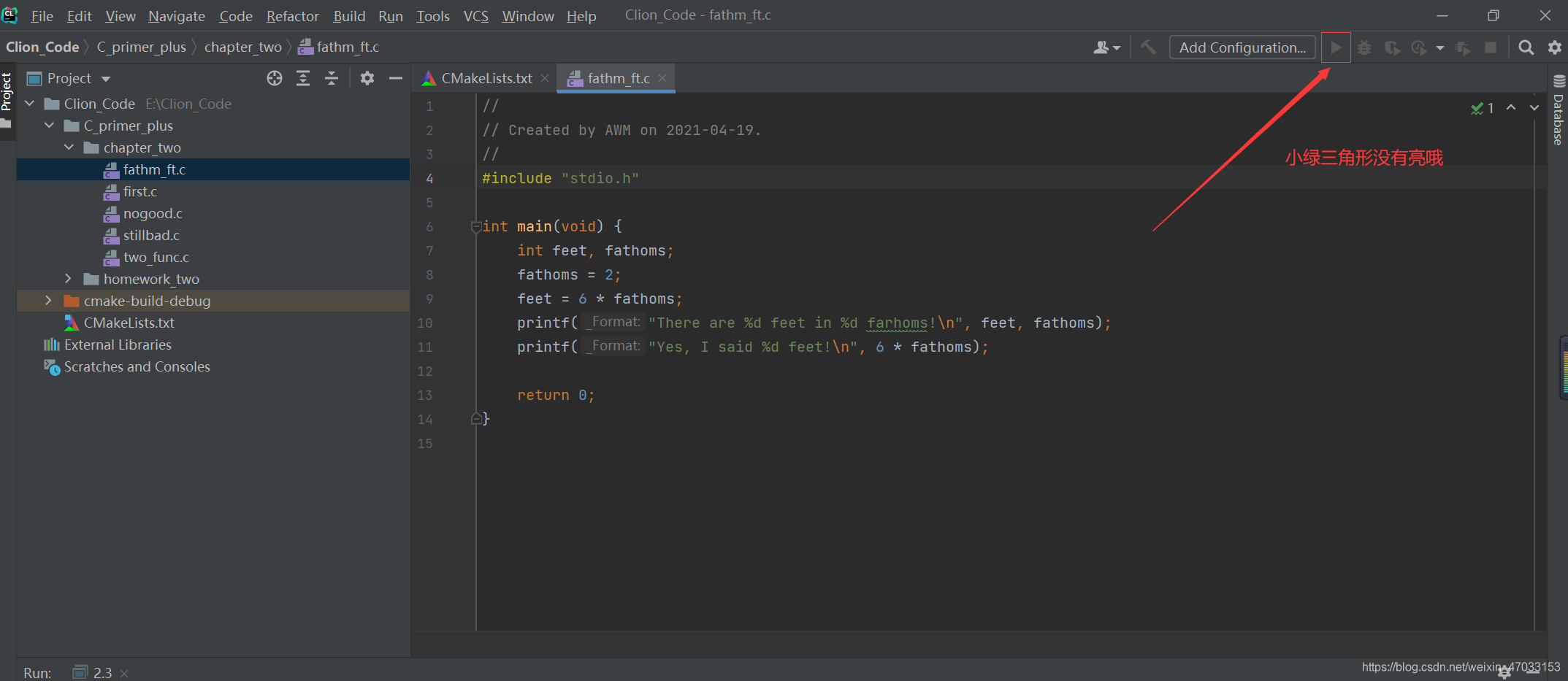Click Add Configuration button
The height and width of the screenshot is (681, 1568).
click(x=1242, y=47)
